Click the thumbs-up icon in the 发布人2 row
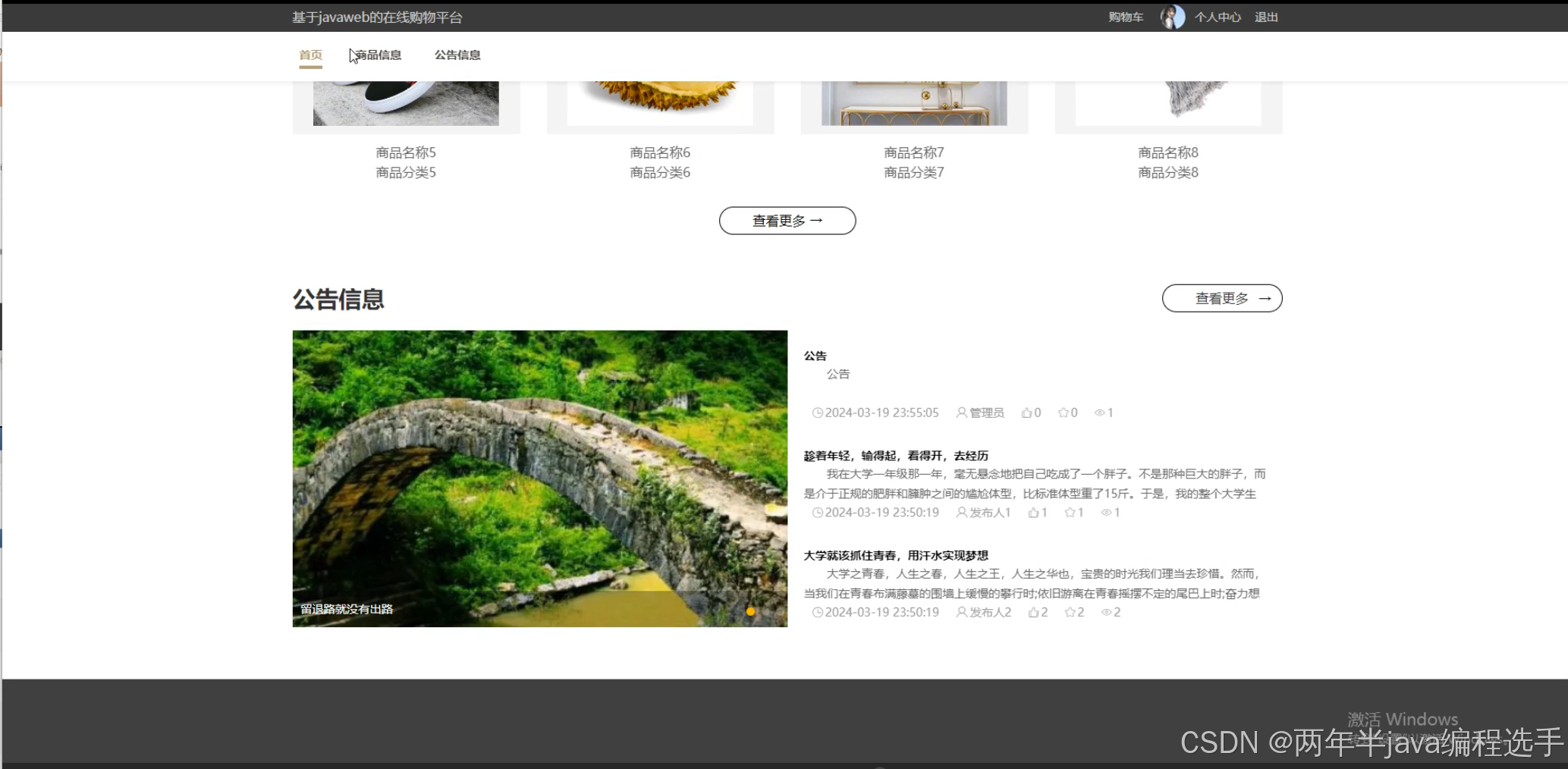1568x769 pixels. pos(1033,612)
